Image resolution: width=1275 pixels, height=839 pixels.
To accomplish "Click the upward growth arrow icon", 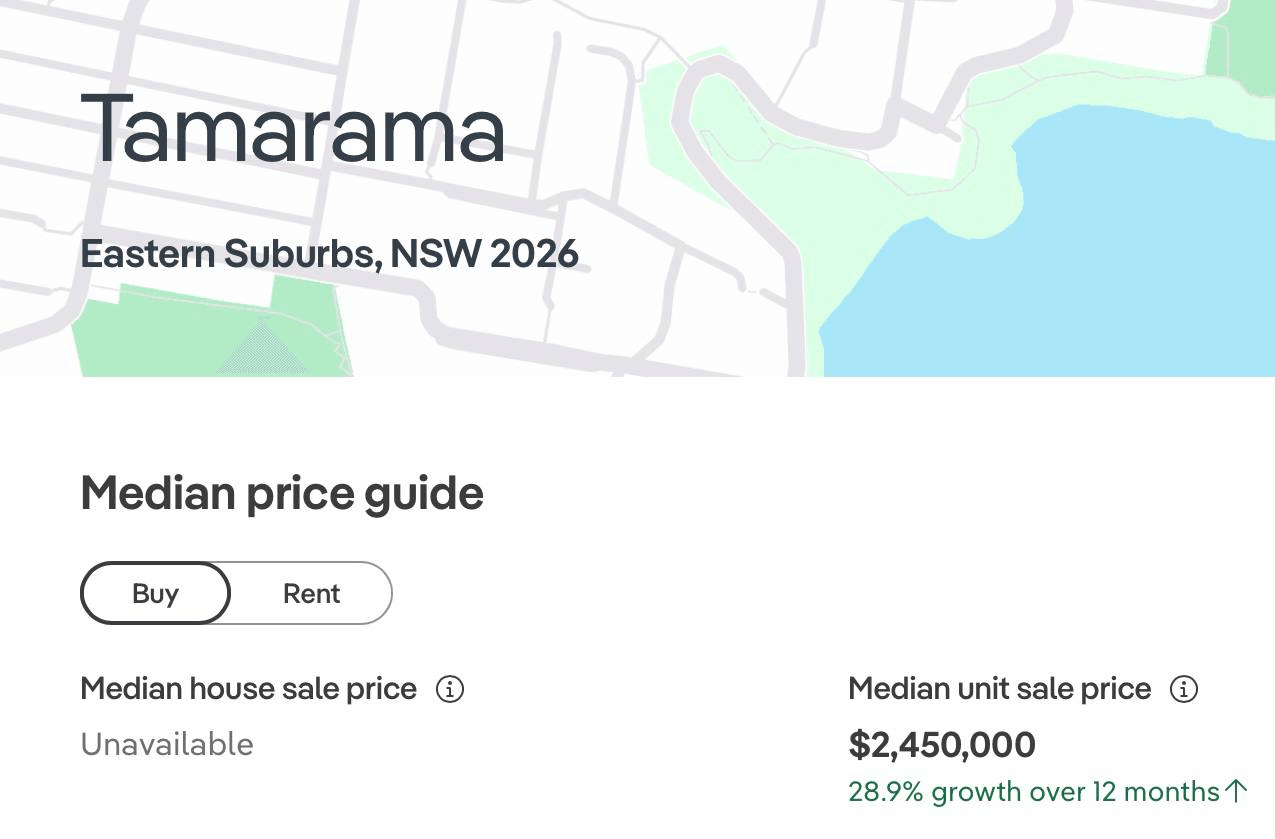I will 1237,791.
